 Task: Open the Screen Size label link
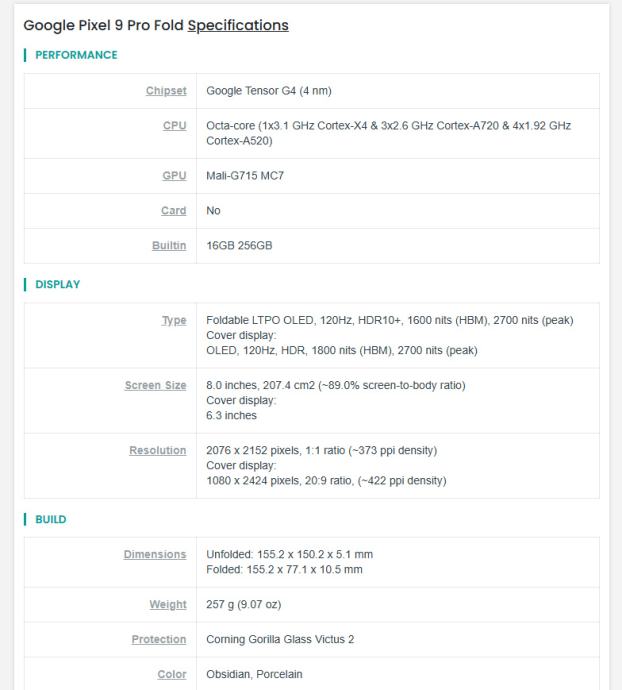coord(155,385)
